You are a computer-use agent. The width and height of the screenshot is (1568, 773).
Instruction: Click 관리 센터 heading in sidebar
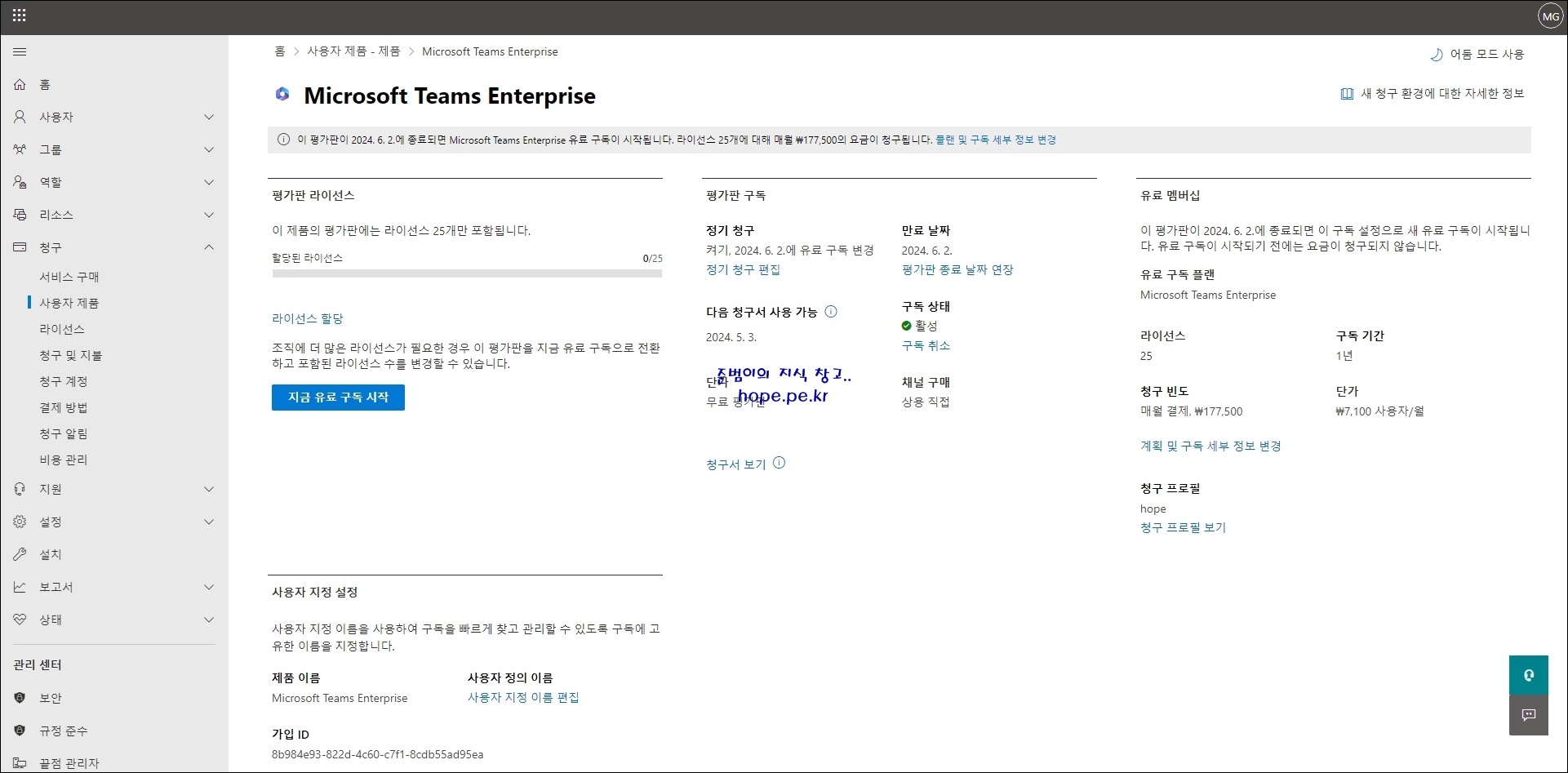[x=38, y=664]
